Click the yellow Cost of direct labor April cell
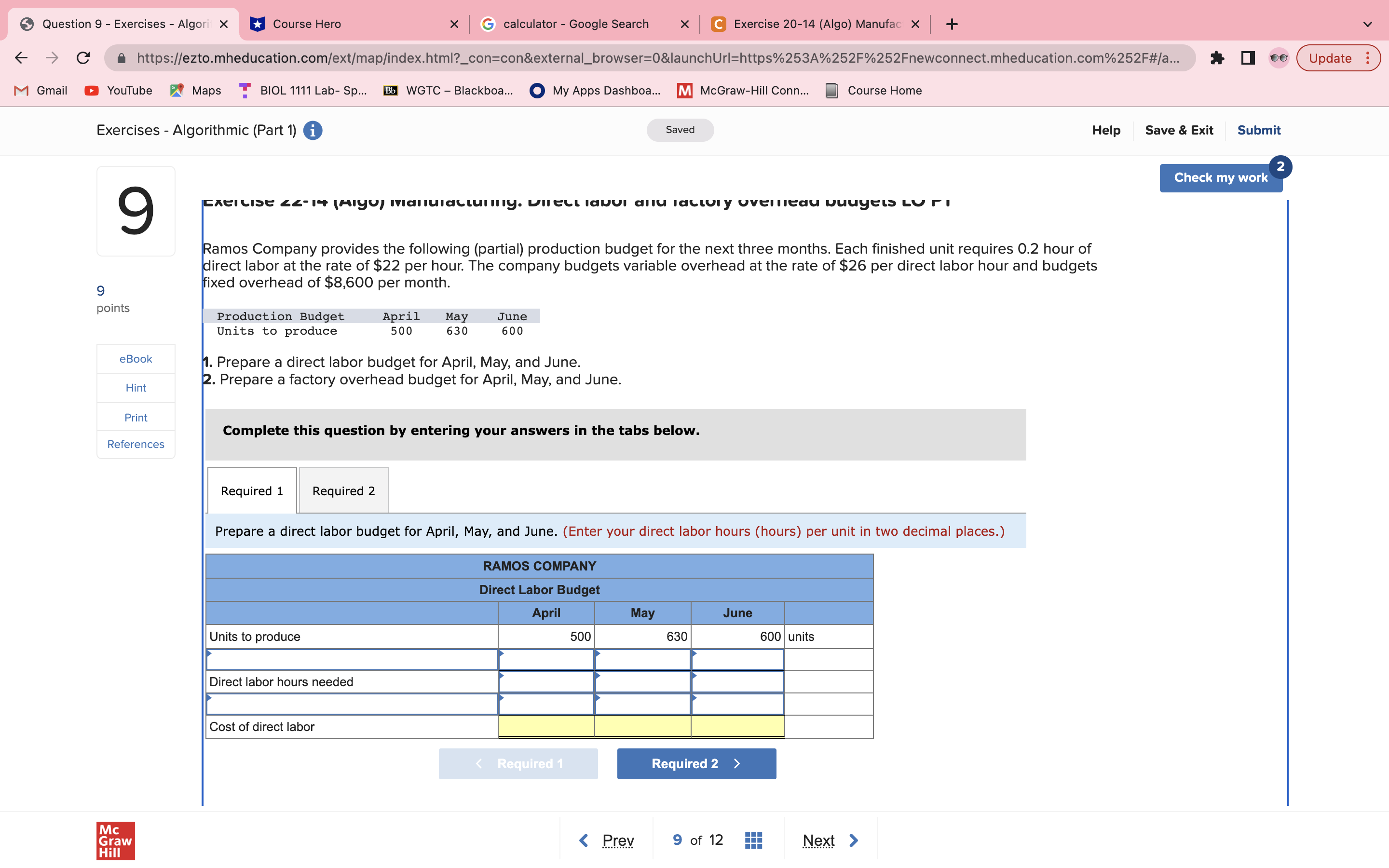The width and height of the screenshot is (1389, 868). point(545,726)
